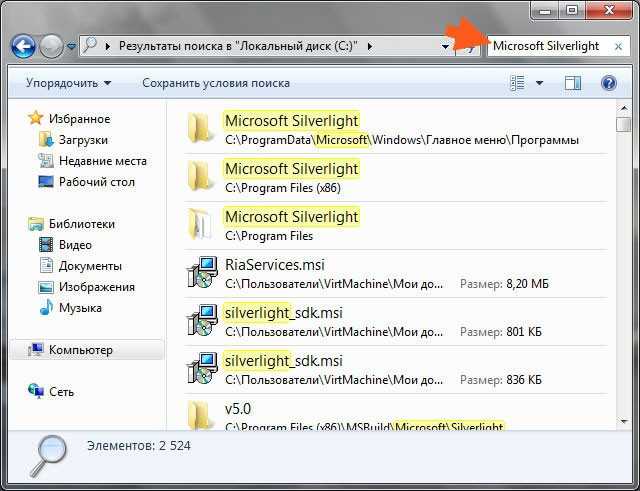The image size is (640, 491).
Task: Click the details pane magnifier icon
Action: click(x=48, y=456)
